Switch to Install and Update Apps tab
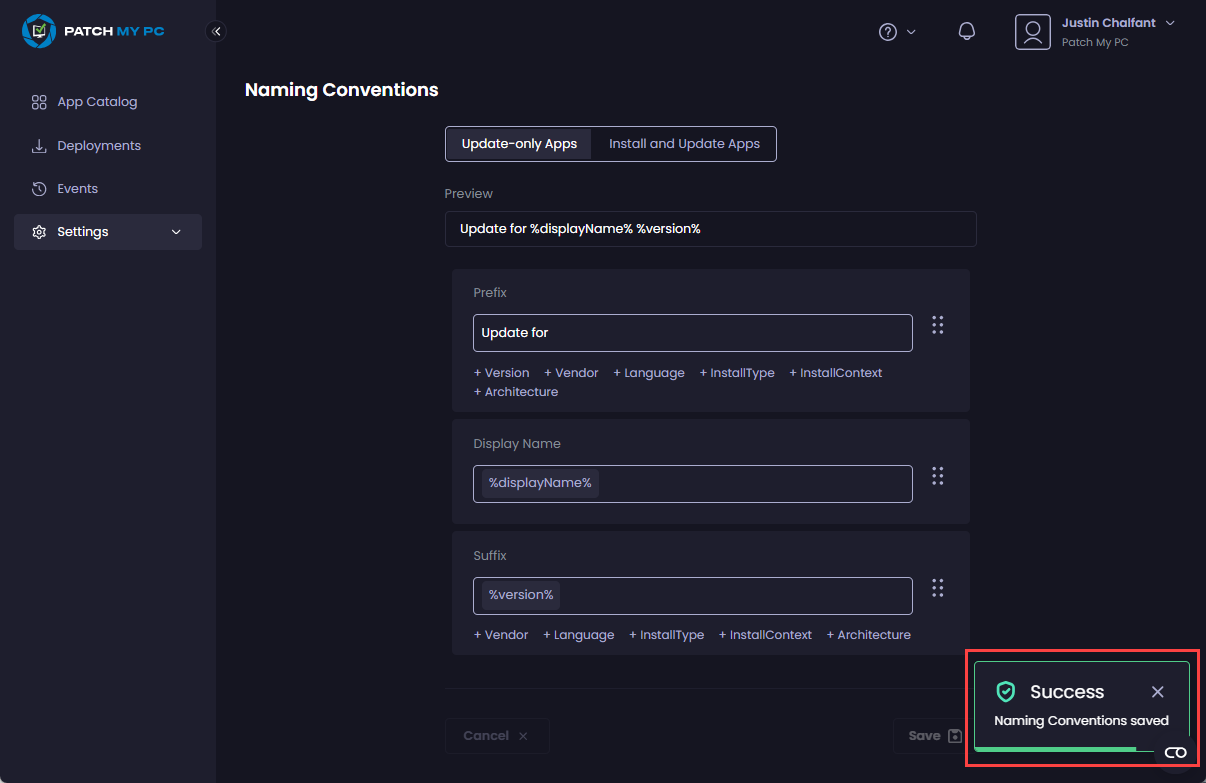 684,143
